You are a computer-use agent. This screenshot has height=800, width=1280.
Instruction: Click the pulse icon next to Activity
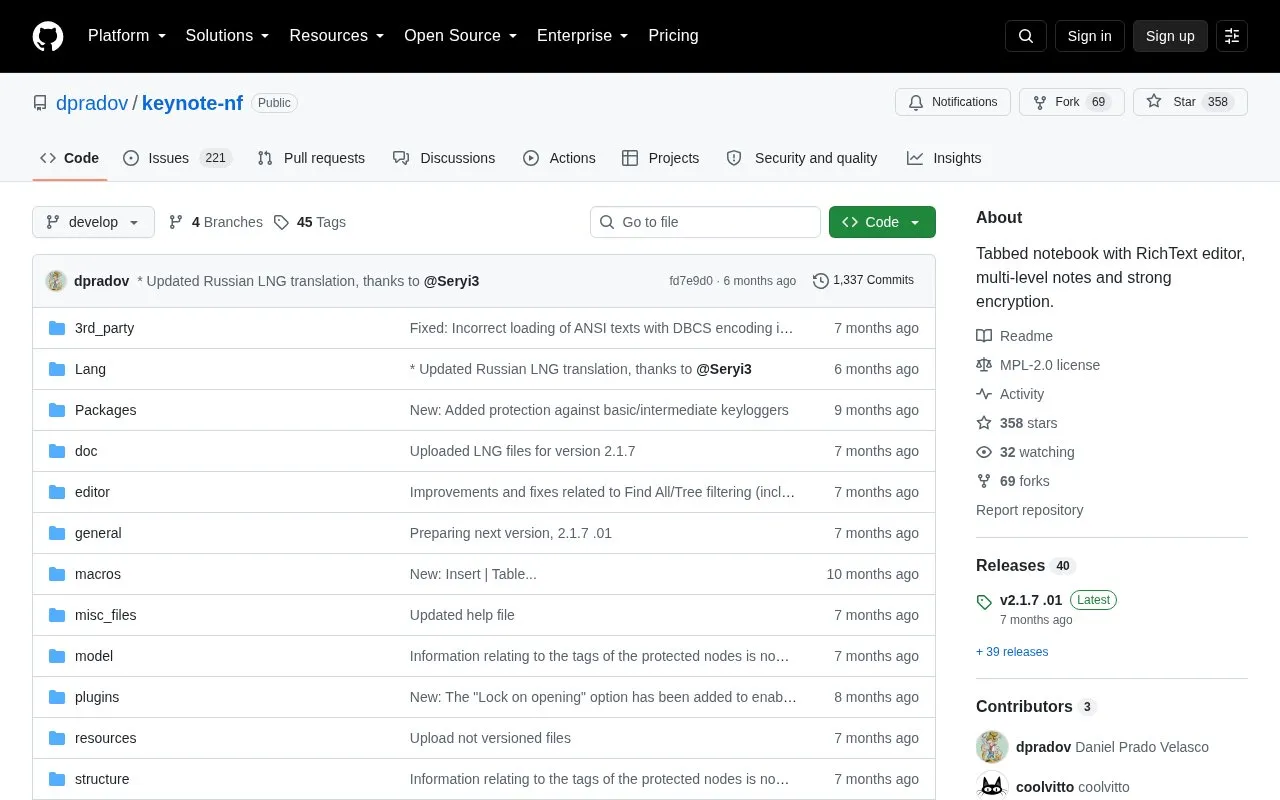(984, 394)
